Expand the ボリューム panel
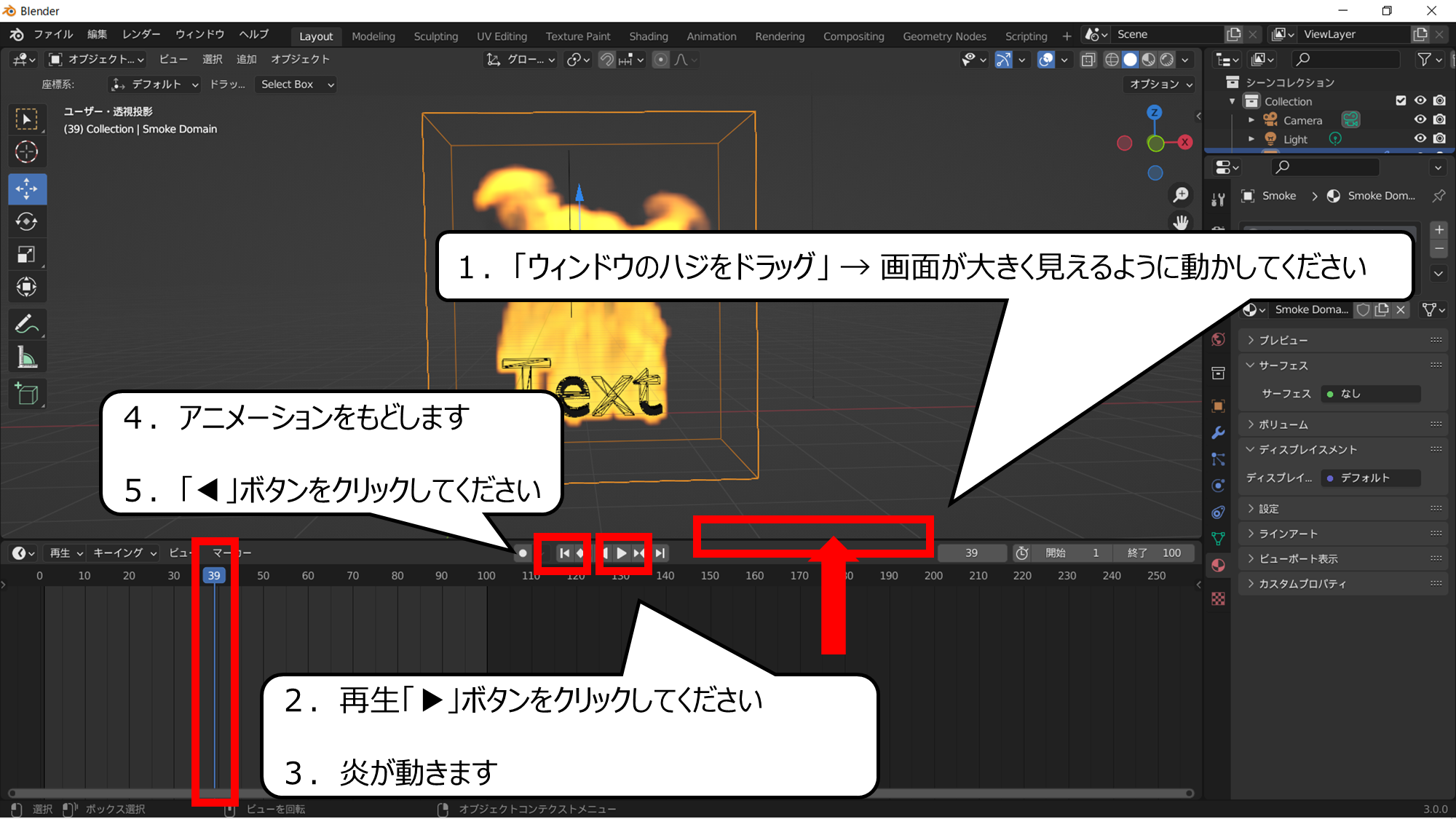This screenshot has height=819, width=1456. tap(1342, 424)
